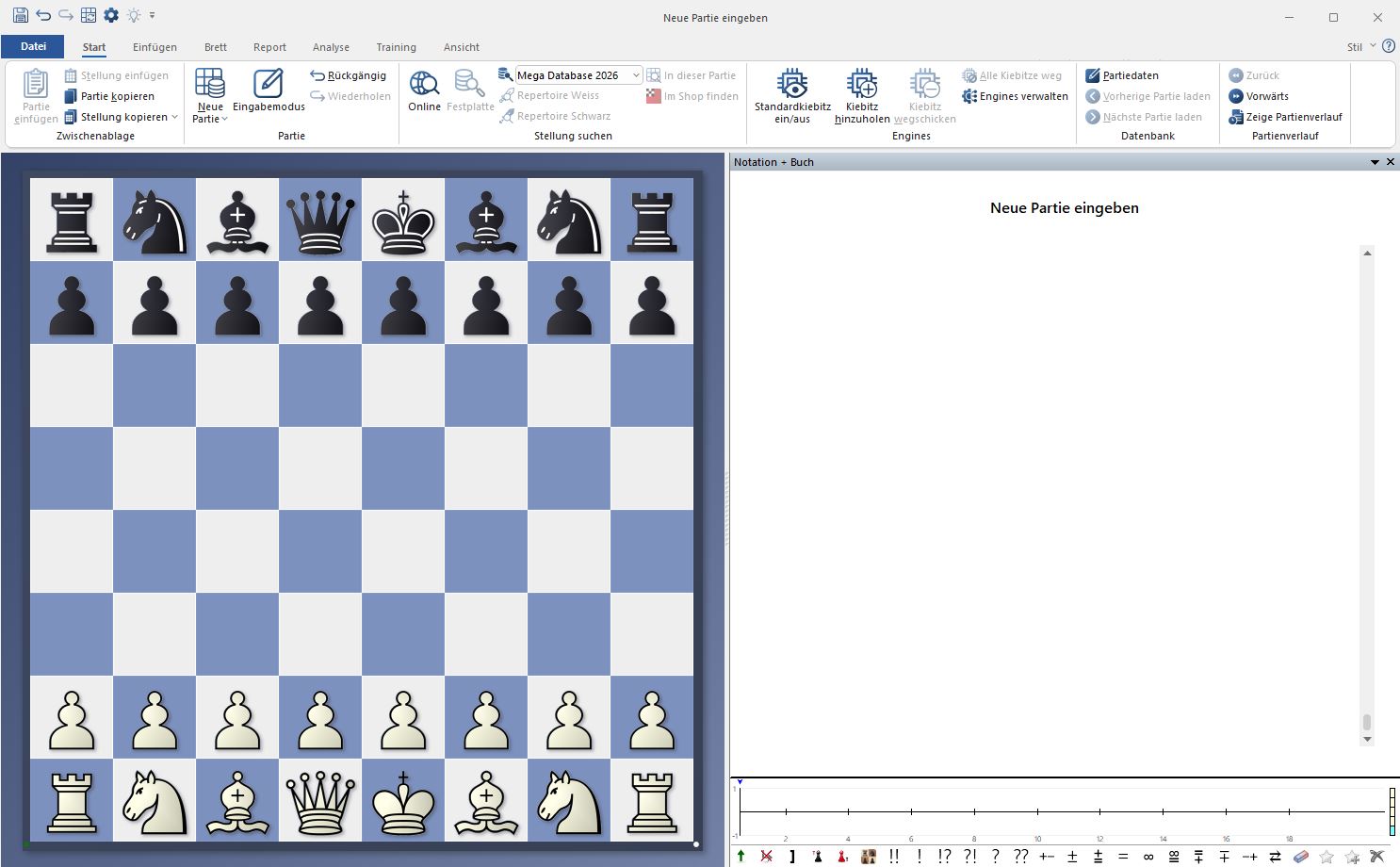The height and width of the screenshot is (867, 1400).
Task: Open Partiedaten to edit game data
Action: coord(1122,75)
